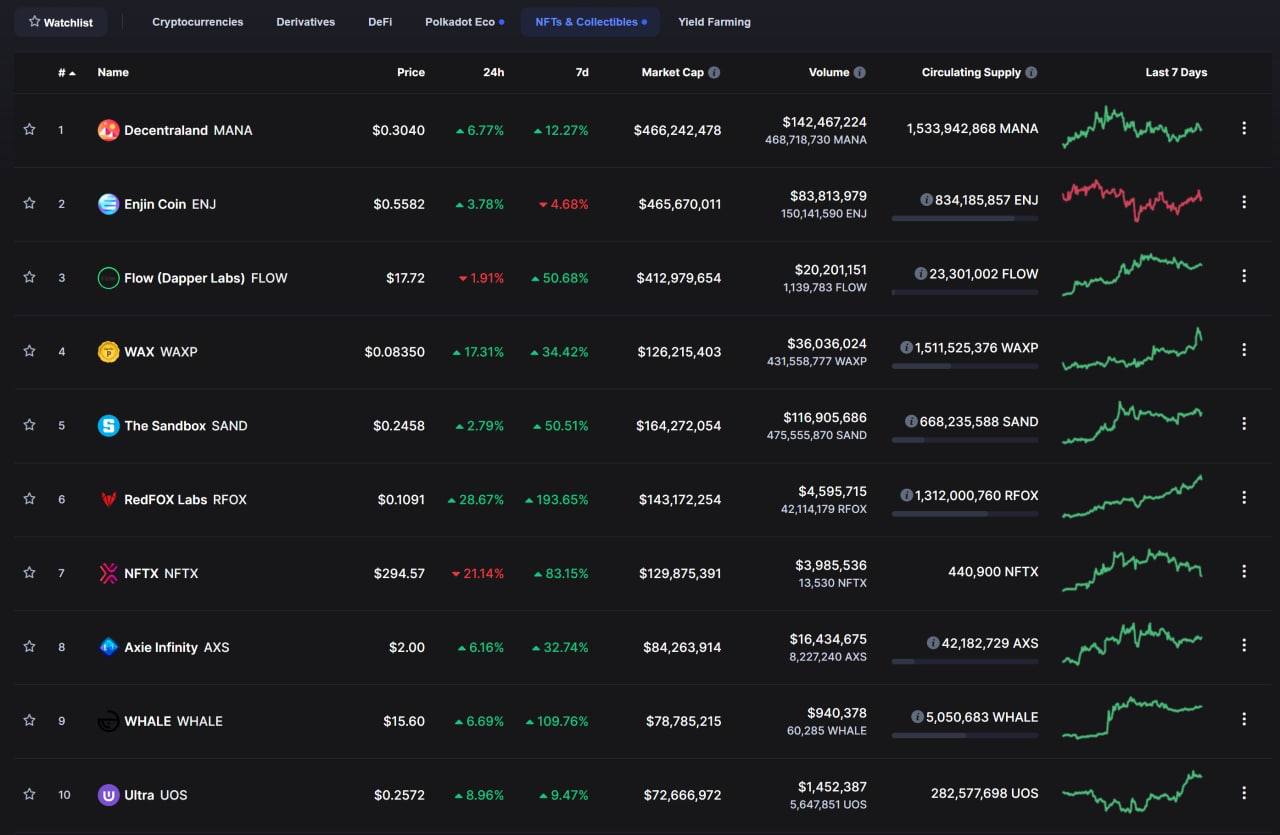The image size is (1280, 835).
Task: Star Axie Infinity for the watchlist
Action: tap(29, 646)
